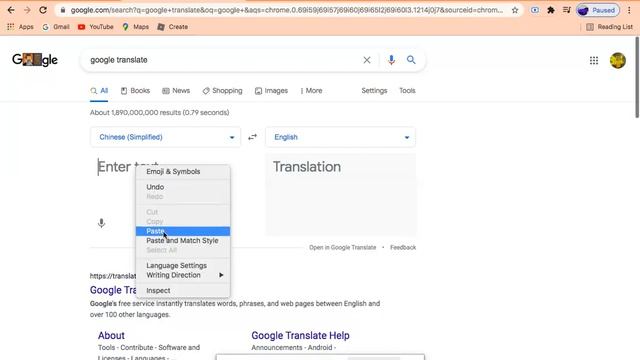
Task: Switch to the Images tab
Action: [271, 91]
